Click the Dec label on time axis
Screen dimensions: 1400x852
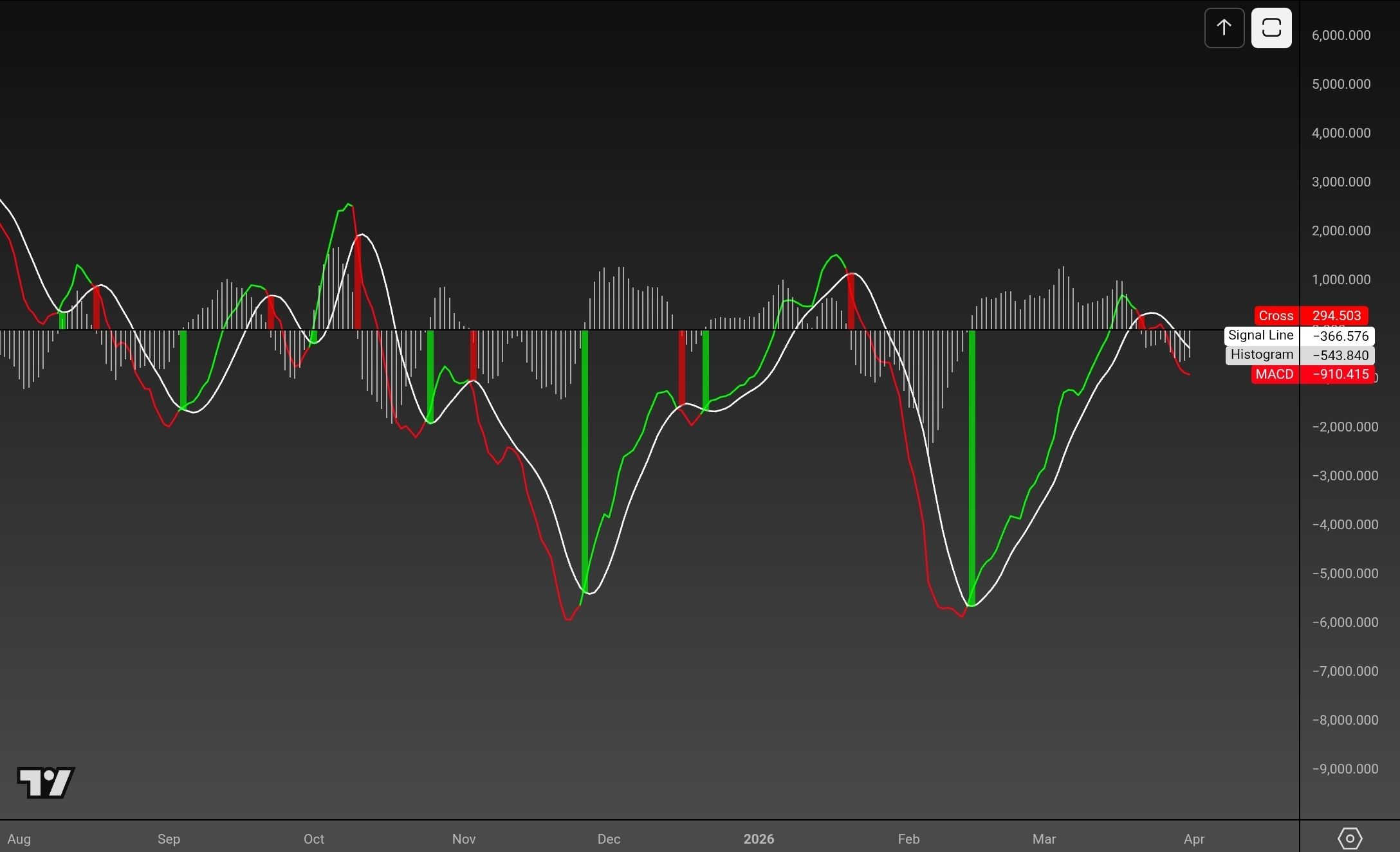click(609, 839)
